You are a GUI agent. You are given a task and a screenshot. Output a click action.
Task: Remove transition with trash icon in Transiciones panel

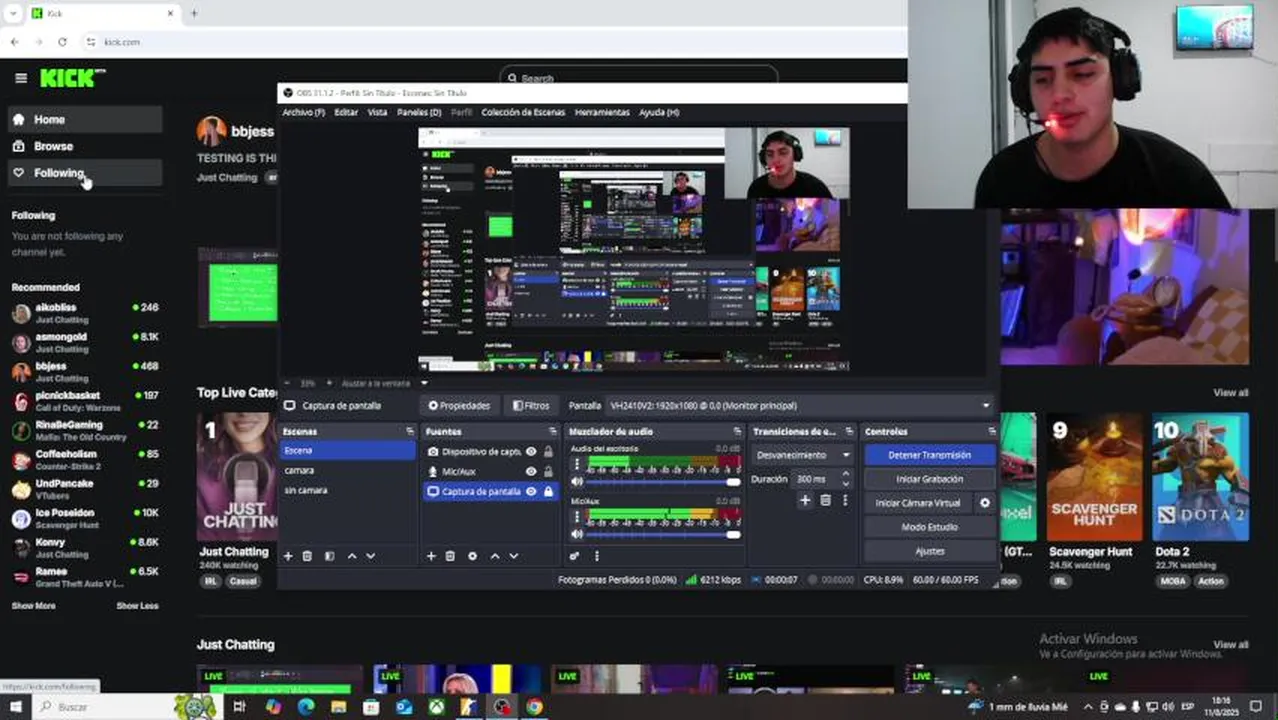[825, 500]
